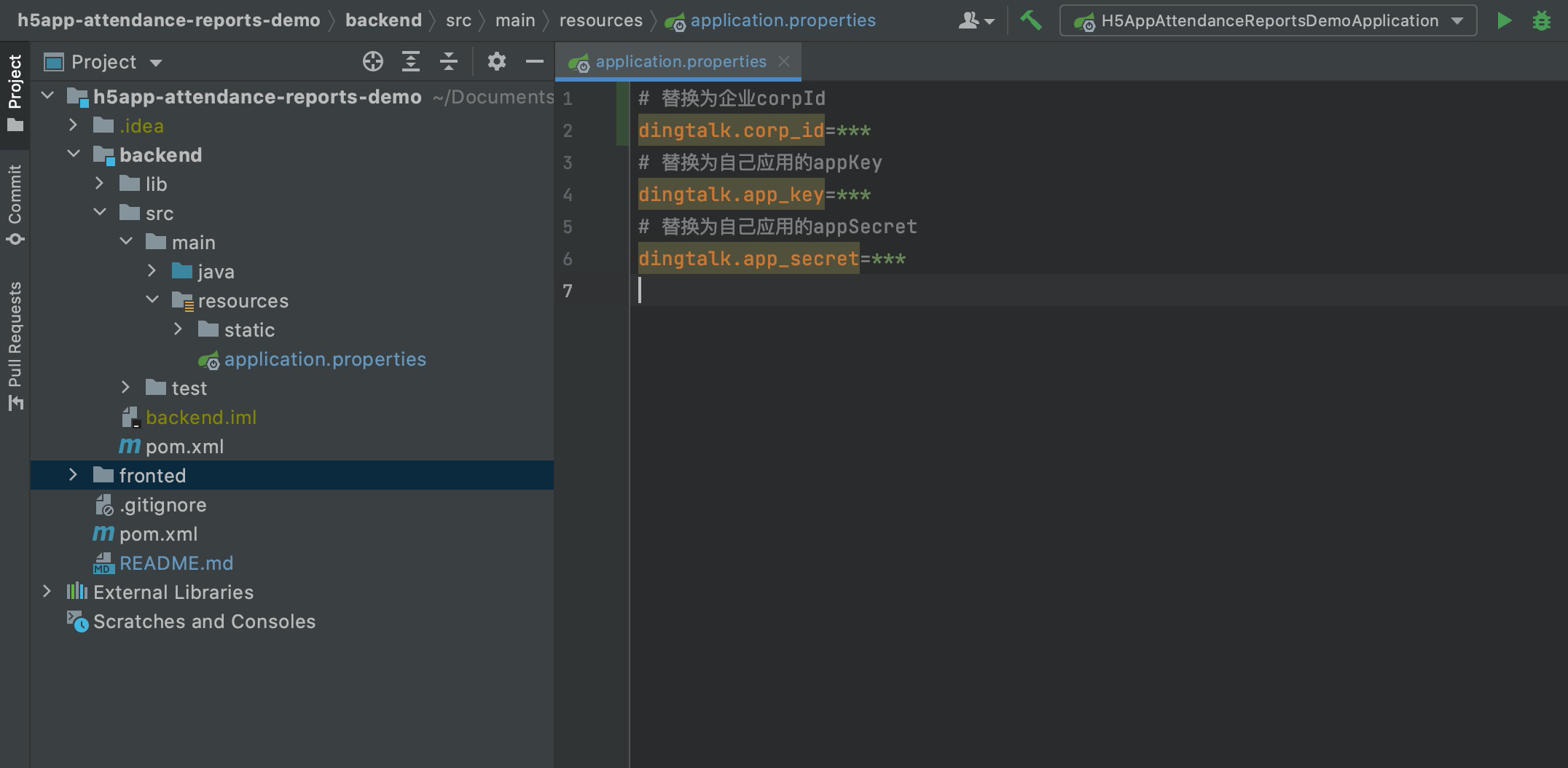
Task: Hide the Project panel with the minus icon
Action: [534, 61]
